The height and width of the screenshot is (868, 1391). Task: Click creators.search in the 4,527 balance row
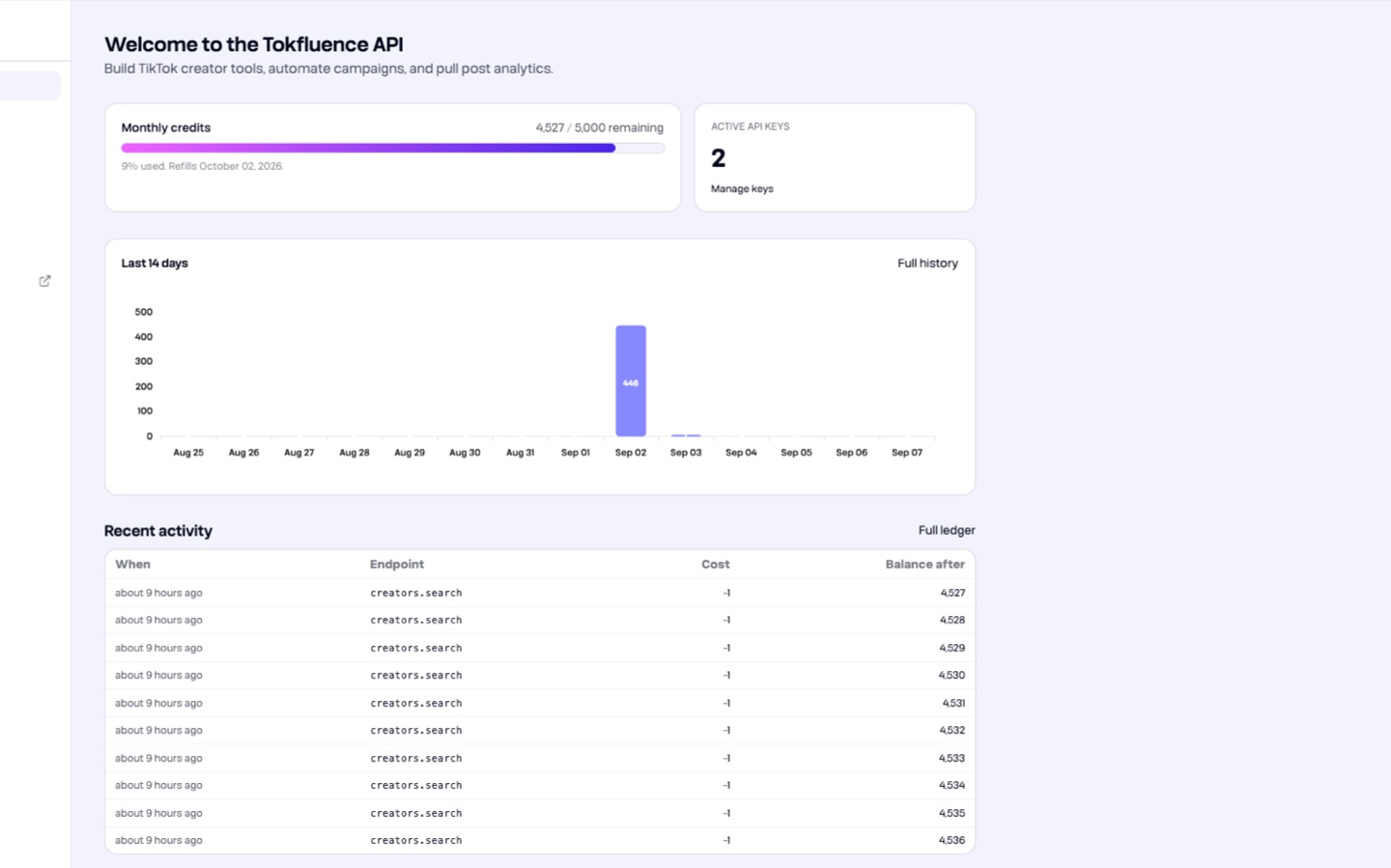(x=416, y=593)
